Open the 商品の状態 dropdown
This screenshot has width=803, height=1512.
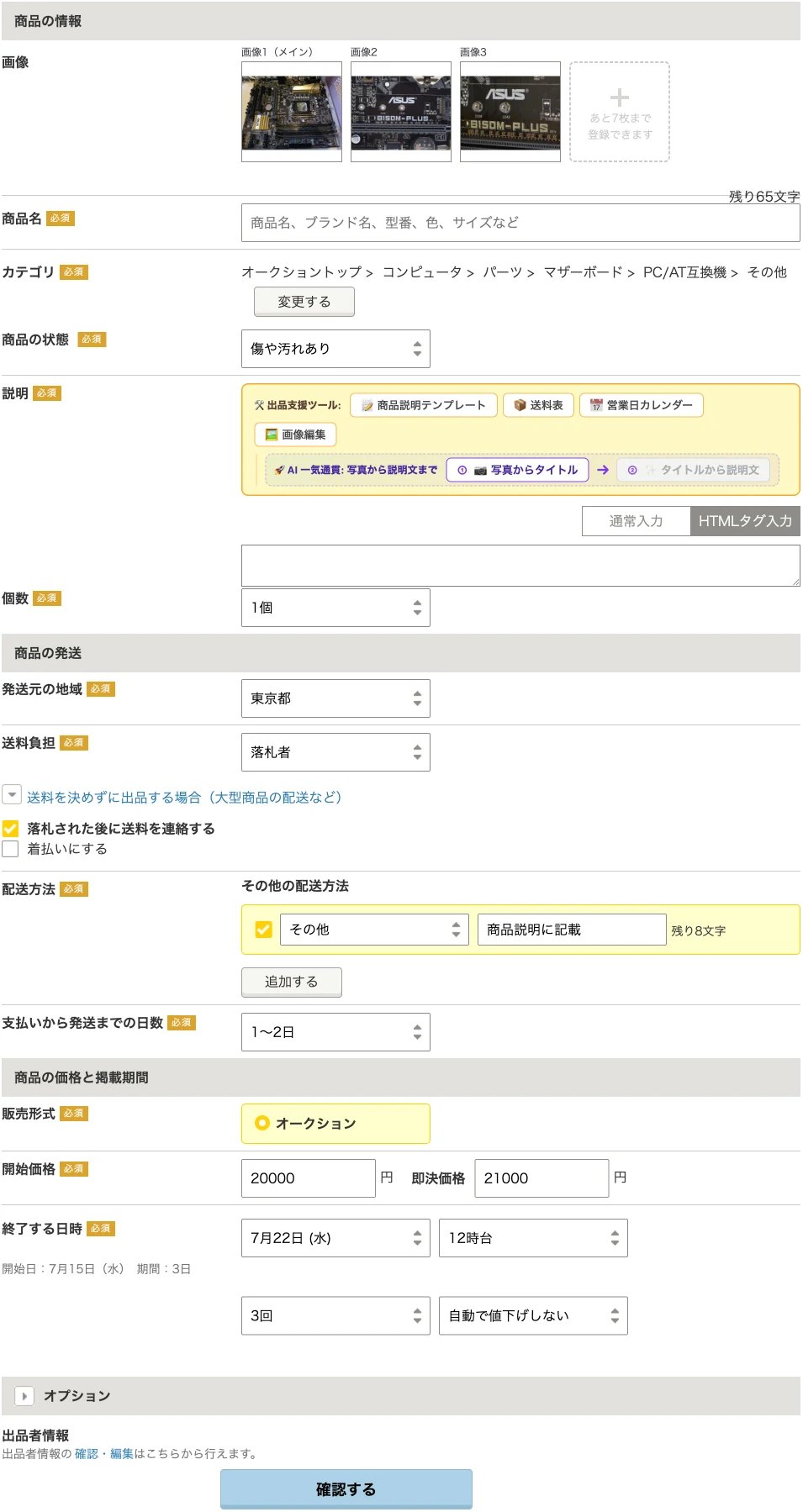click(x=335, y=349)
